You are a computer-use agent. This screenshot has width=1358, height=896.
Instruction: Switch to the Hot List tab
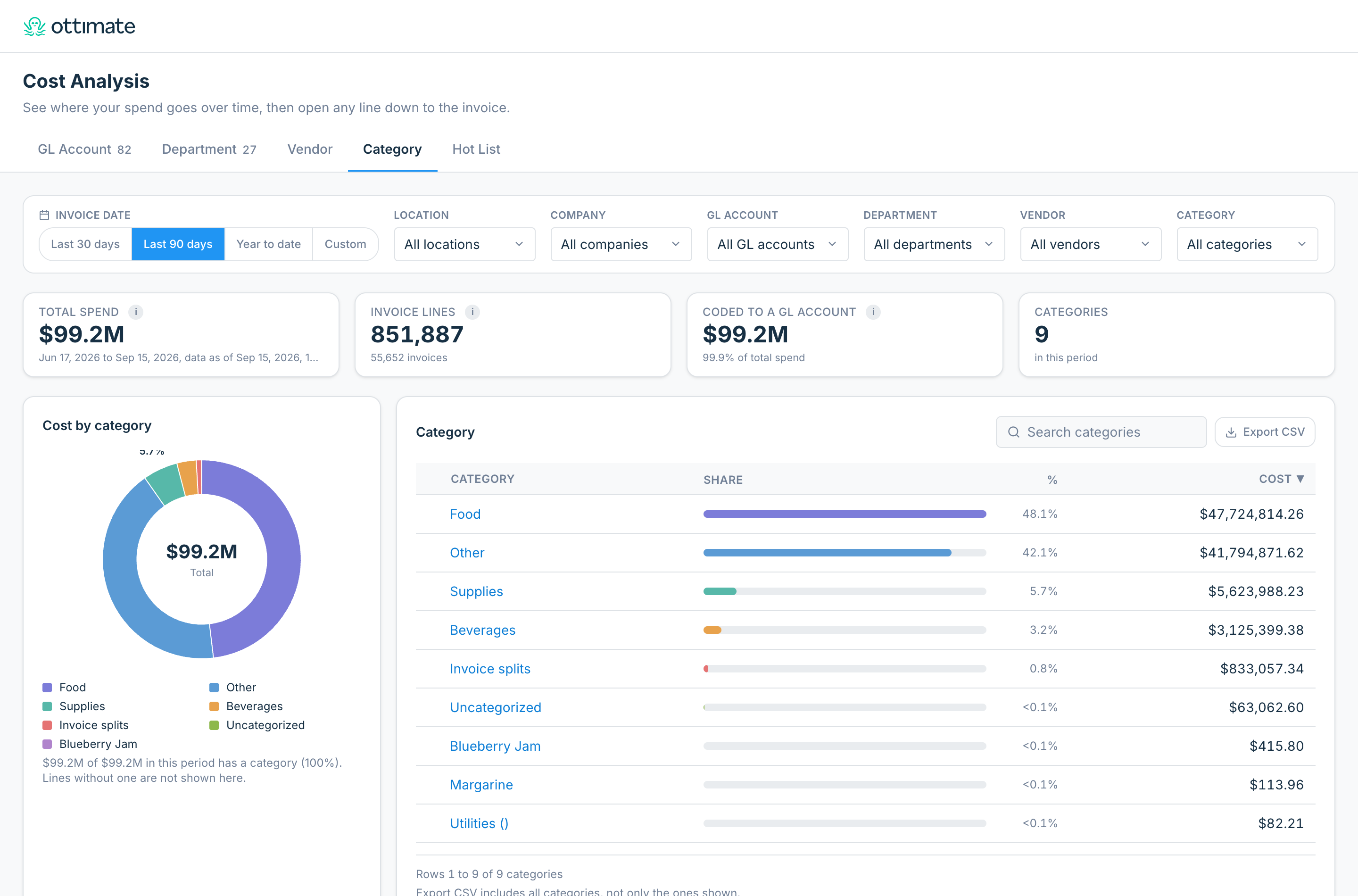pyautogui.click(x=476, y=149)
